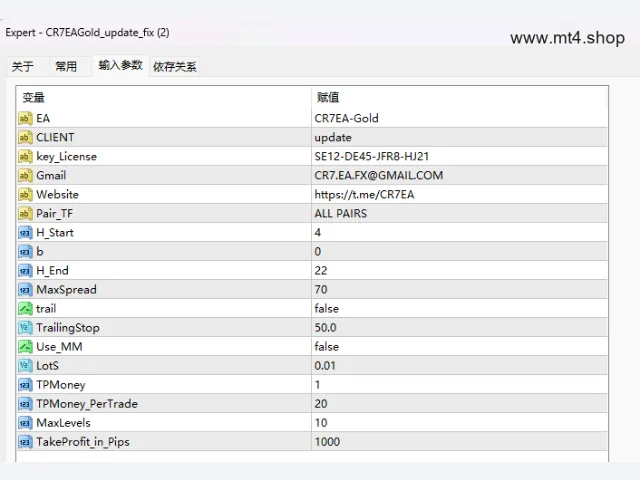Click the string icon beside Pair_TF
This screenshot has height=480, width=640.
25,213
